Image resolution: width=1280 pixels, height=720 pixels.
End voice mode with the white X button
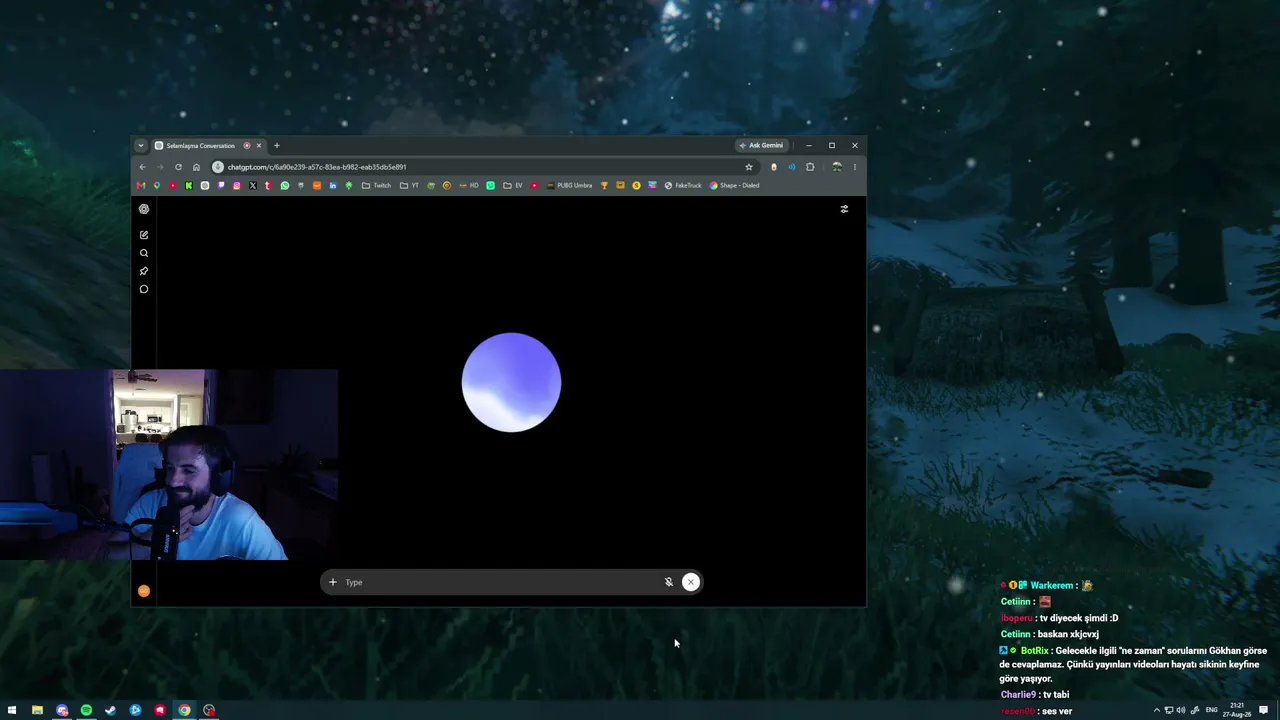point(690,582)
